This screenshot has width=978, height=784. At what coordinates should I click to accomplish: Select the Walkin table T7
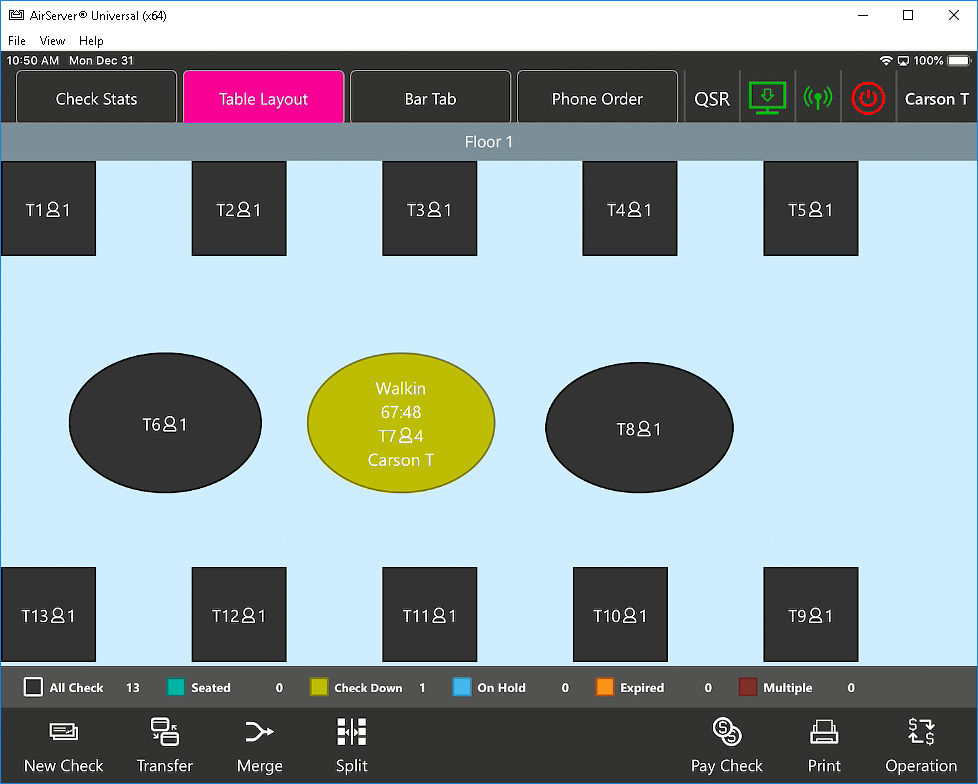pyautogui.click(x=400, y=423)
